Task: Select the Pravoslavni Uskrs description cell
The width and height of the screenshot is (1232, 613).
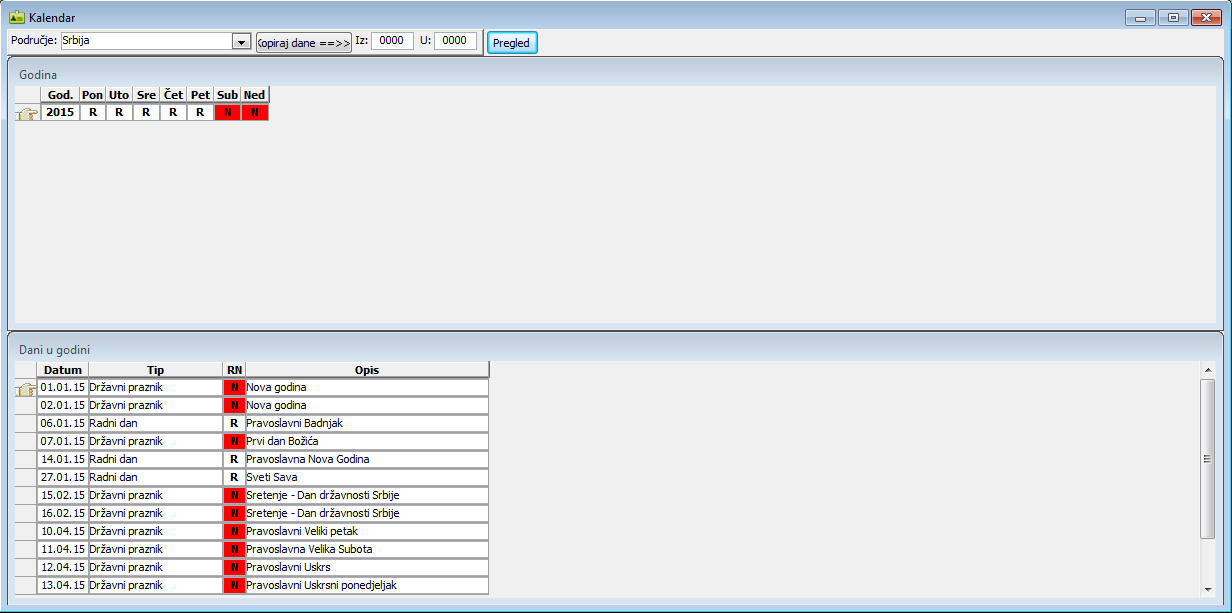Action: pyautogui.click(x=367, y=567)
